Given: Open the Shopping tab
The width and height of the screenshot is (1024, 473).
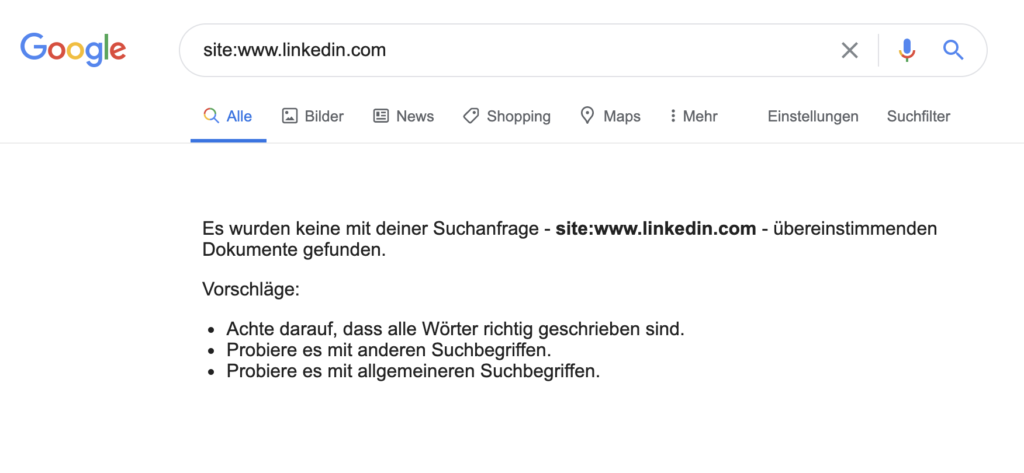Looking at the screenshot, I should point(518,116).
